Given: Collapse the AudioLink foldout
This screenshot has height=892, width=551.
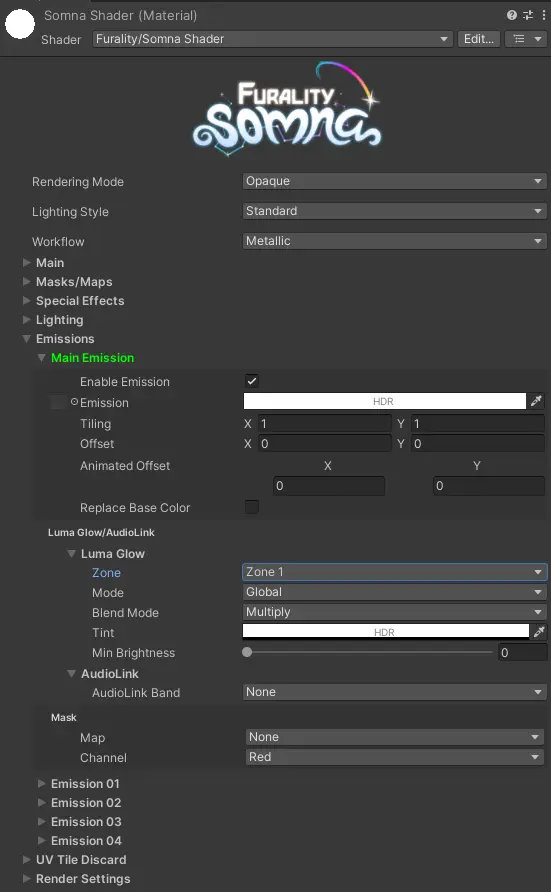Looking at the screenshot, I should point(71,674).
